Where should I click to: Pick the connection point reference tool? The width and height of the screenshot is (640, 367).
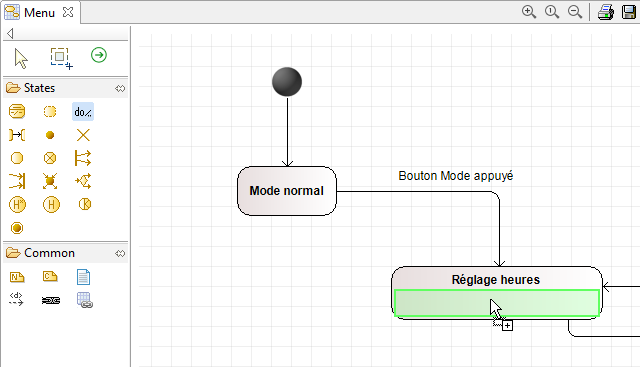pos(17,135)
